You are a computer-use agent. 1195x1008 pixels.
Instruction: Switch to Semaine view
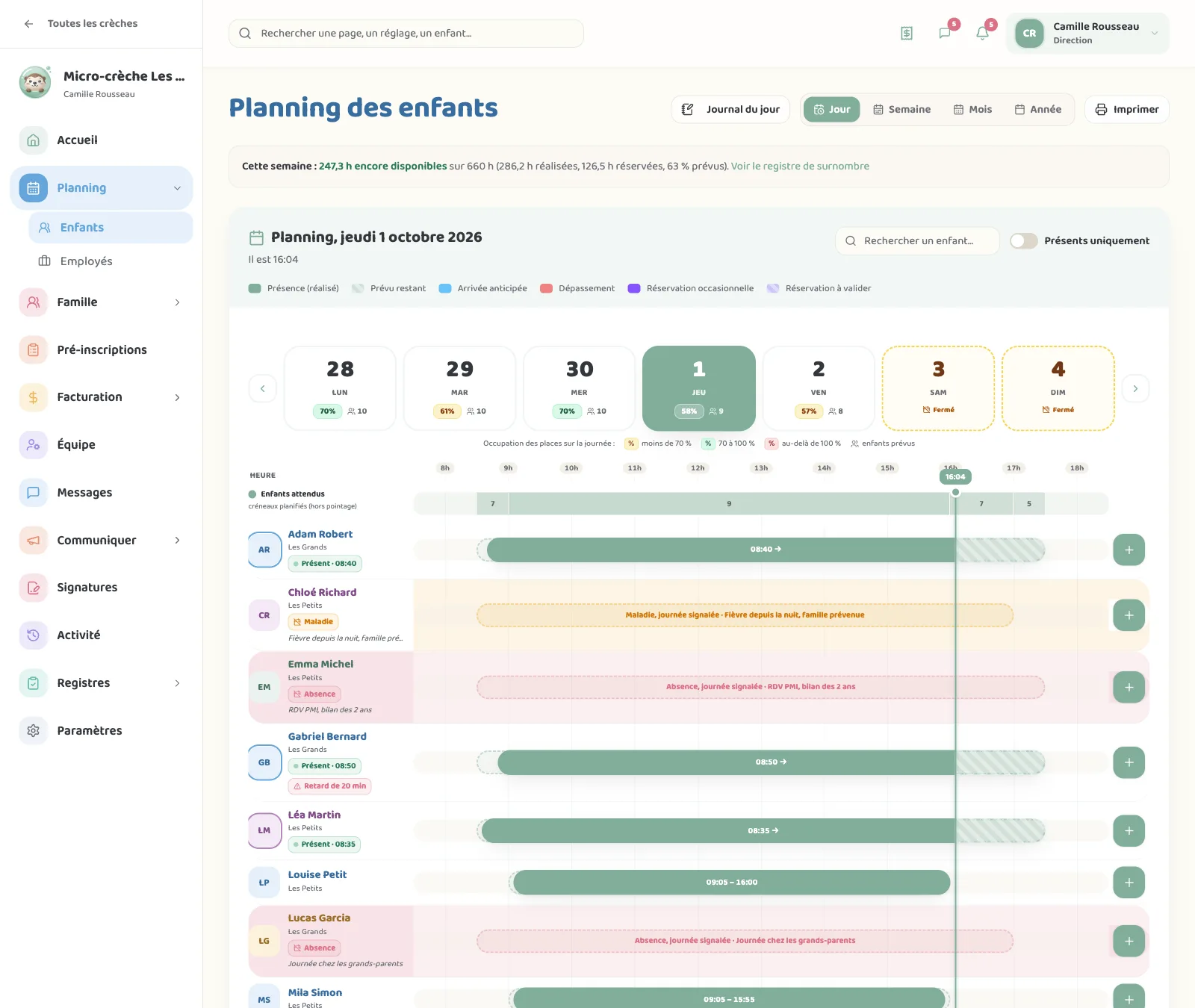901,109
